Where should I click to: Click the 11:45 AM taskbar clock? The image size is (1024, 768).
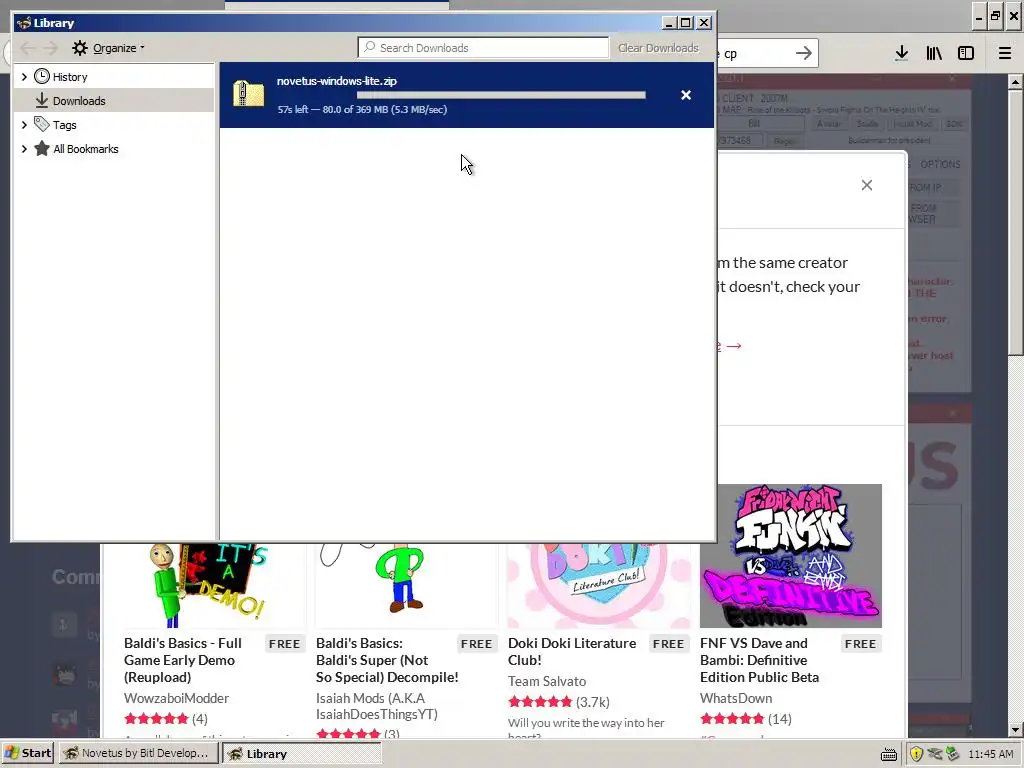tap(991, 754)
